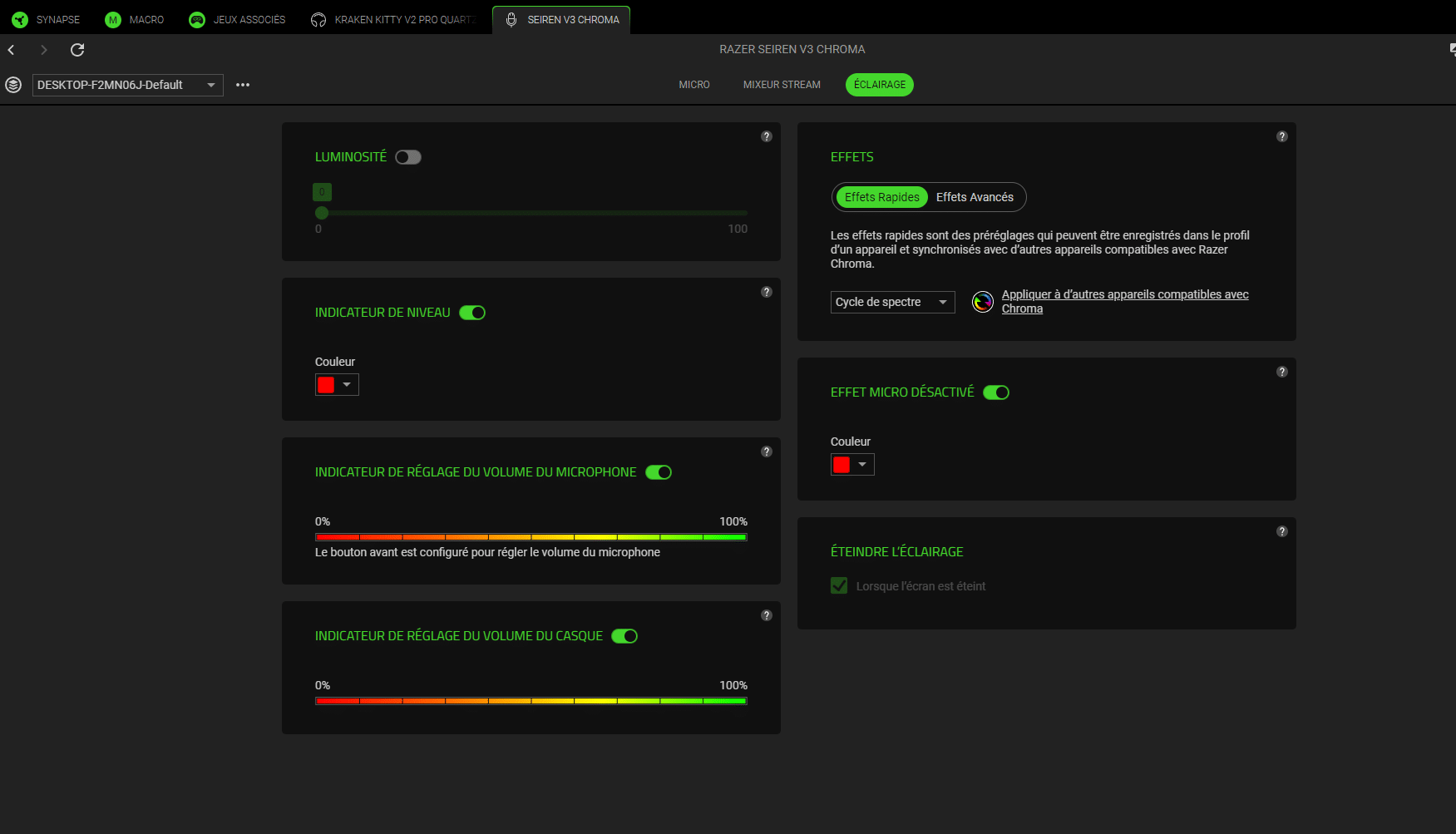1456x834 pixels.
Task: Select Effets Avancés mode
Action: click(975, 197)
